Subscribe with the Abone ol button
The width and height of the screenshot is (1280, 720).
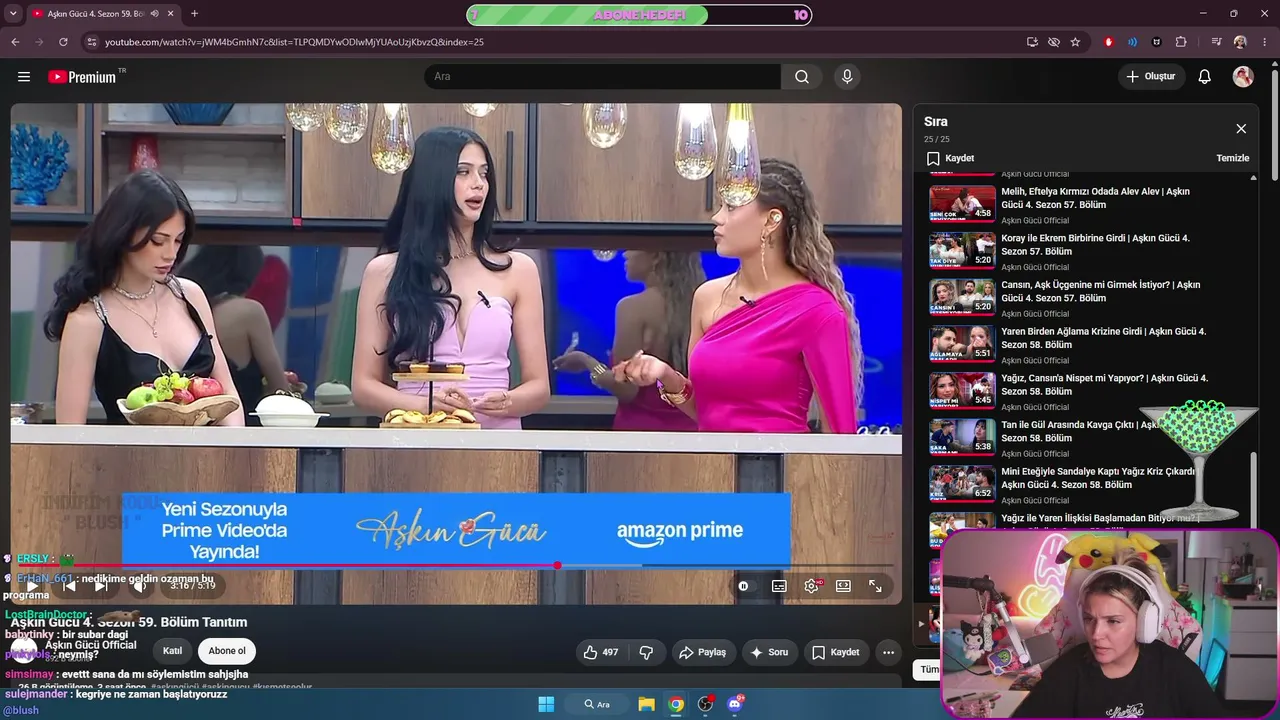(x=227, y=651)
